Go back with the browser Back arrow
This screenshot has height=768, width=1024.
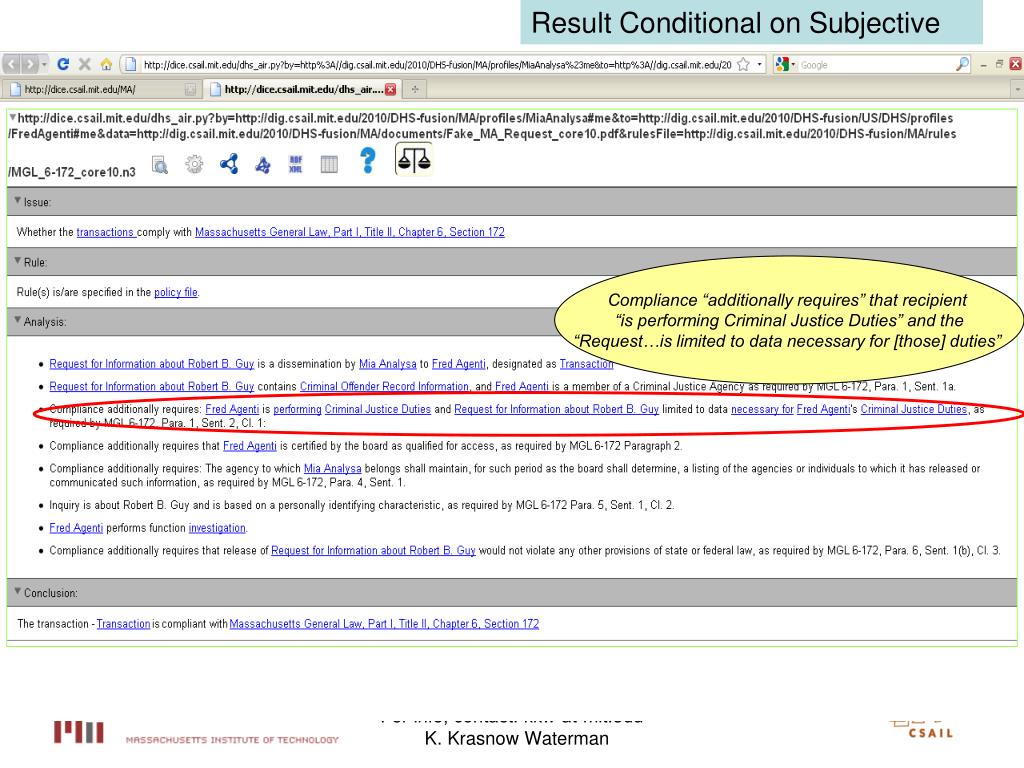point(12,64)
